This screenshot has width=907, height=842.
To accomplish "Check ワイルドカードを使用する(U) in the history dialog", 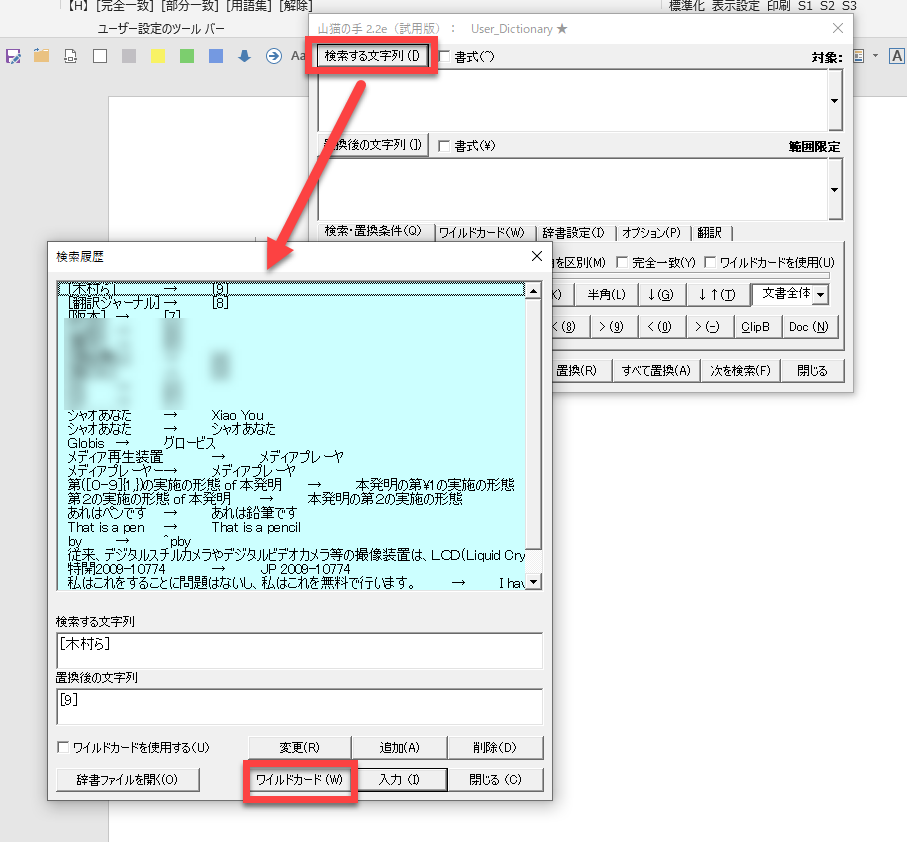I will [64, 747].
